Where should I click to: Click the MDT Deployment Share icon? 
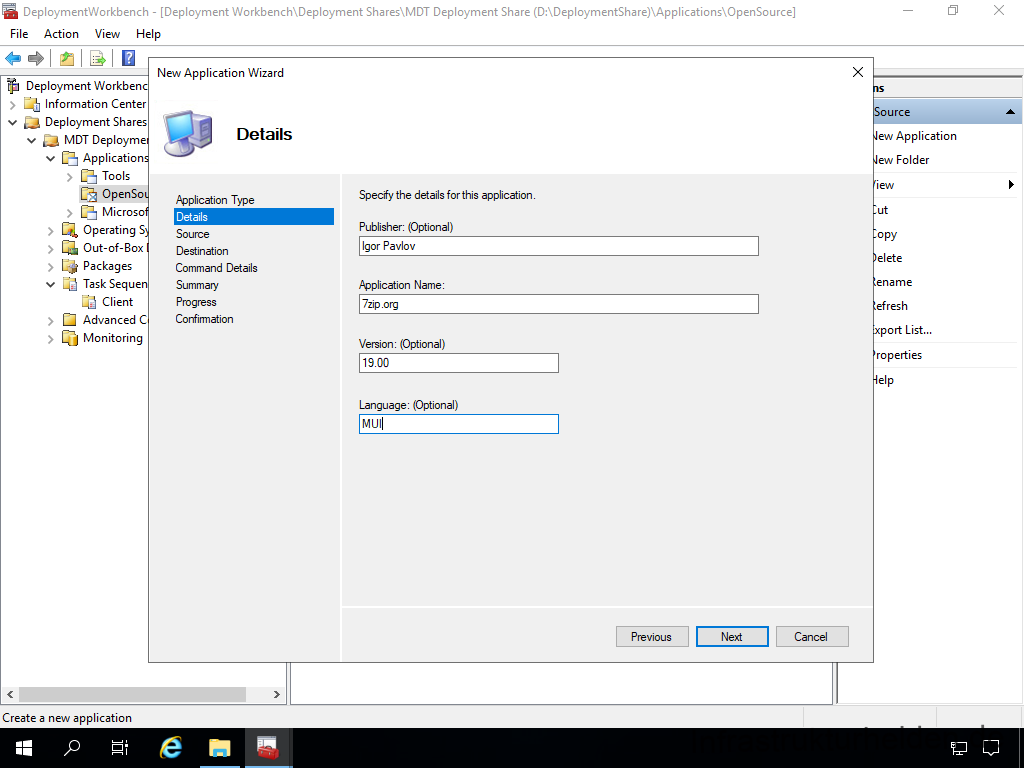pos(50,140)
